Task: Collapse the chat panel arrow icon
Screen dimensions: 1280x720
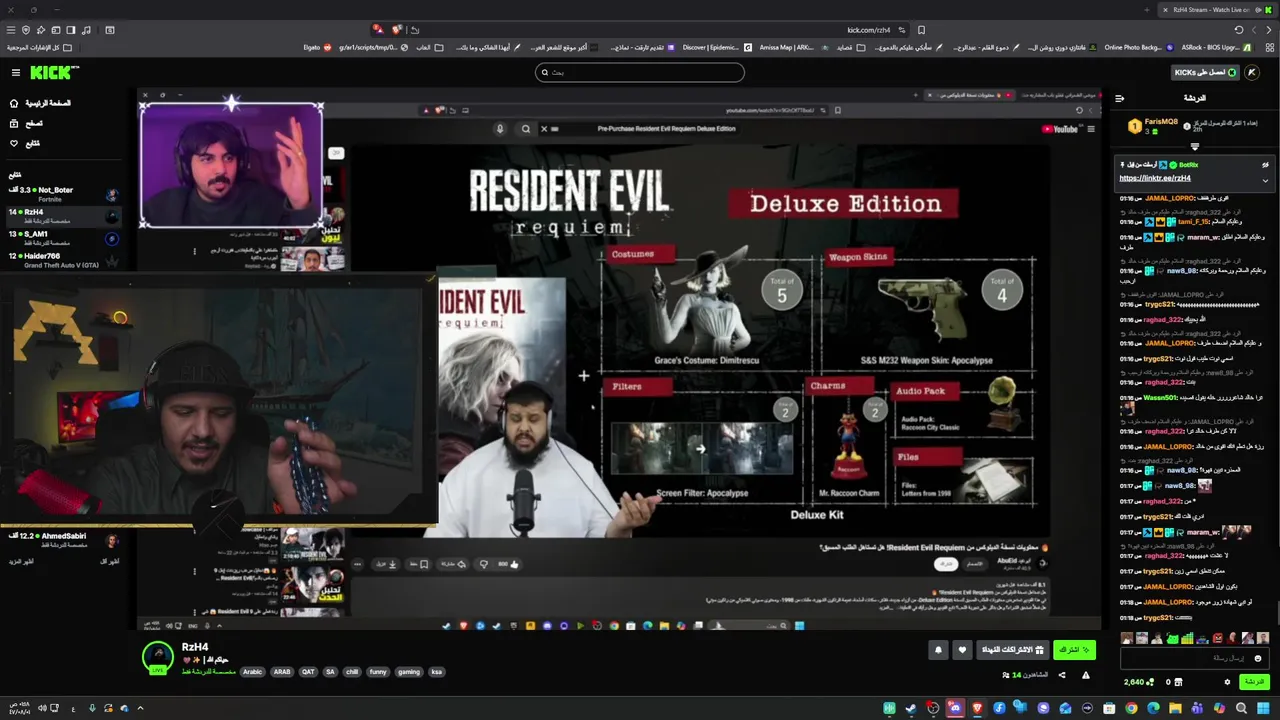Action: [x=1119, y=98]
